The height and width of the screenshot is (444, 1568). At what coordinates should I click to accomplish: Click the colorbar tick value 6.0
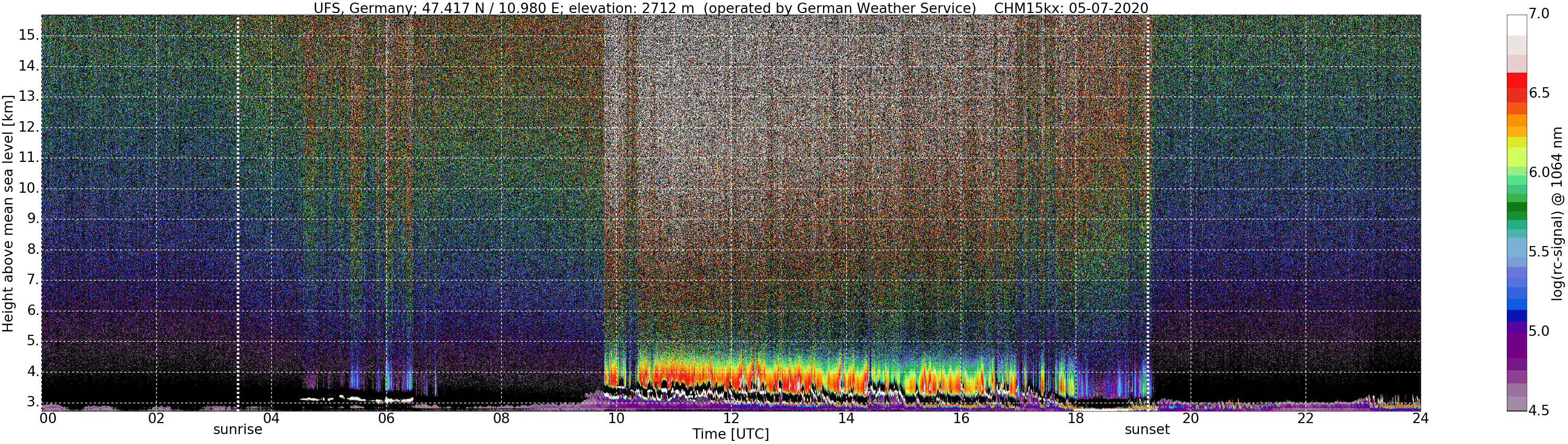[1539, 172]
